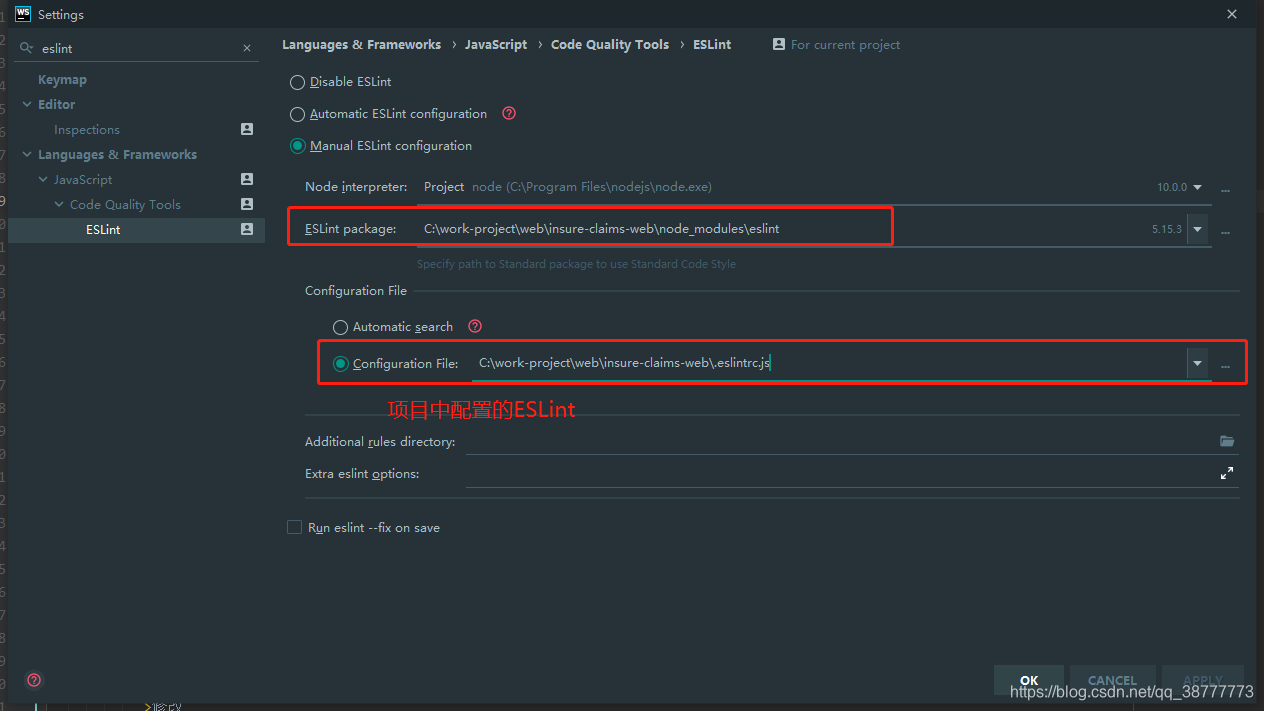Browse for Configuration File with ellipsis button
This screenshot has width=1264, height=711.
click(1225, 364)
